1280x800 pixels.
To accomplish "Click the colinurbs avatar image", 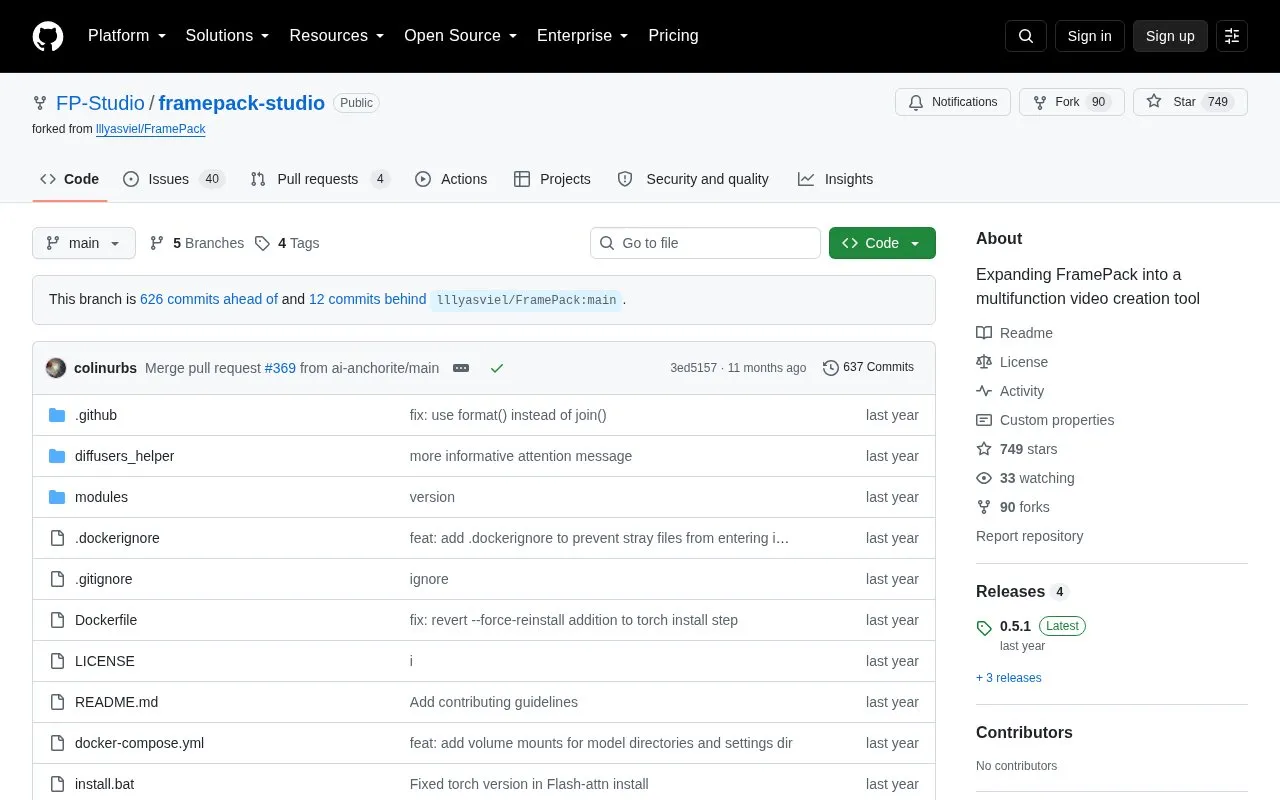I will tap(56, 368).
